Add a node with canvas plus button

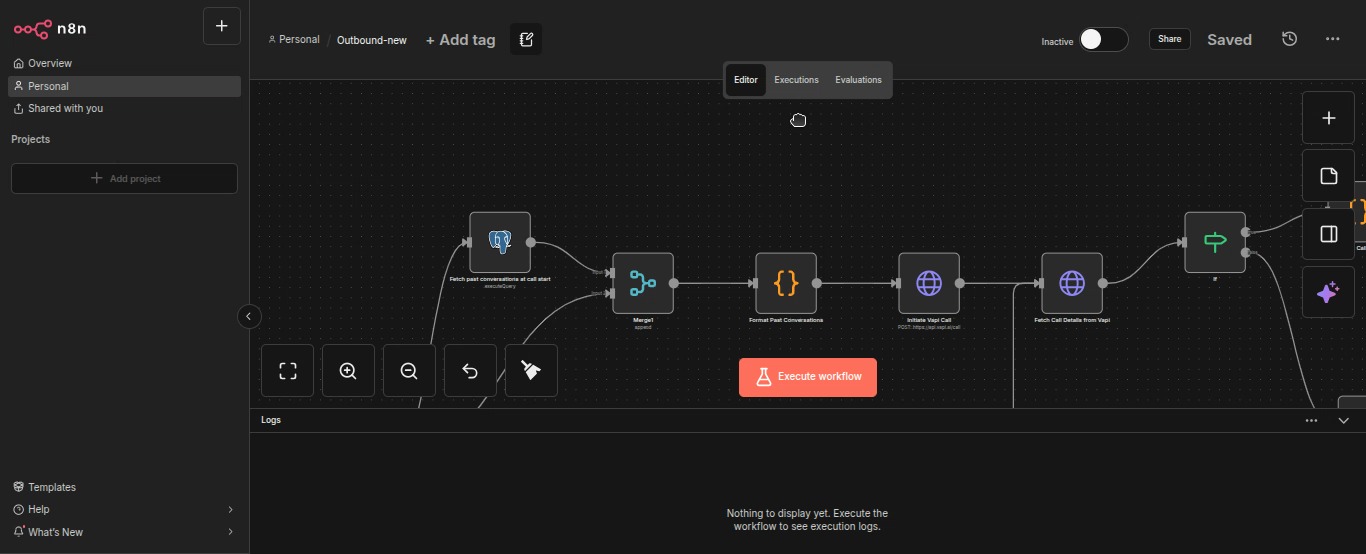click(x=1328, y=118)
